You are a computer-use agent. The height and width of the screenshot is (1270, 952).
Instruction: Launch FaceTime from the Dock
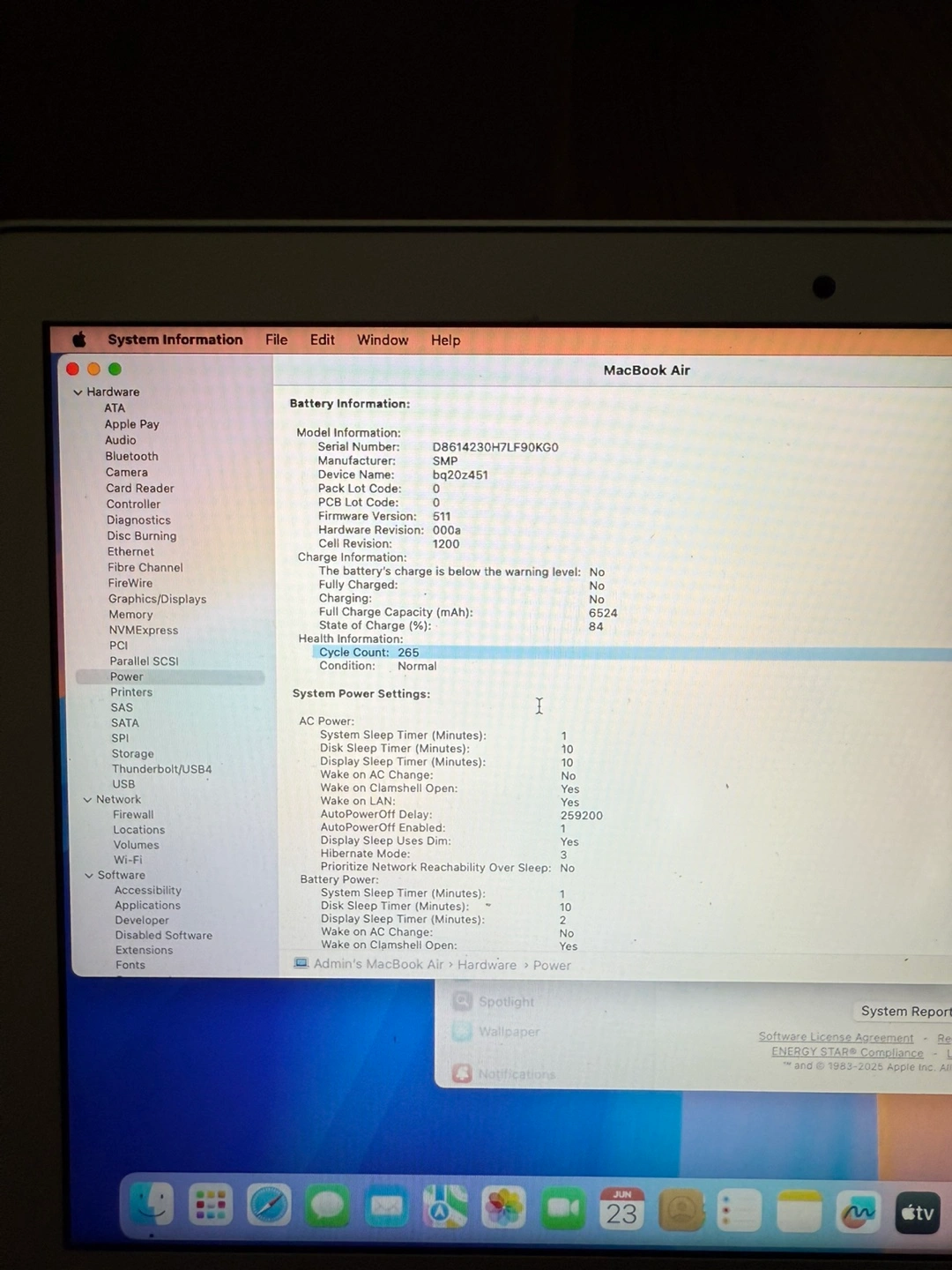pyautogui.click(x=563, y=1209)
